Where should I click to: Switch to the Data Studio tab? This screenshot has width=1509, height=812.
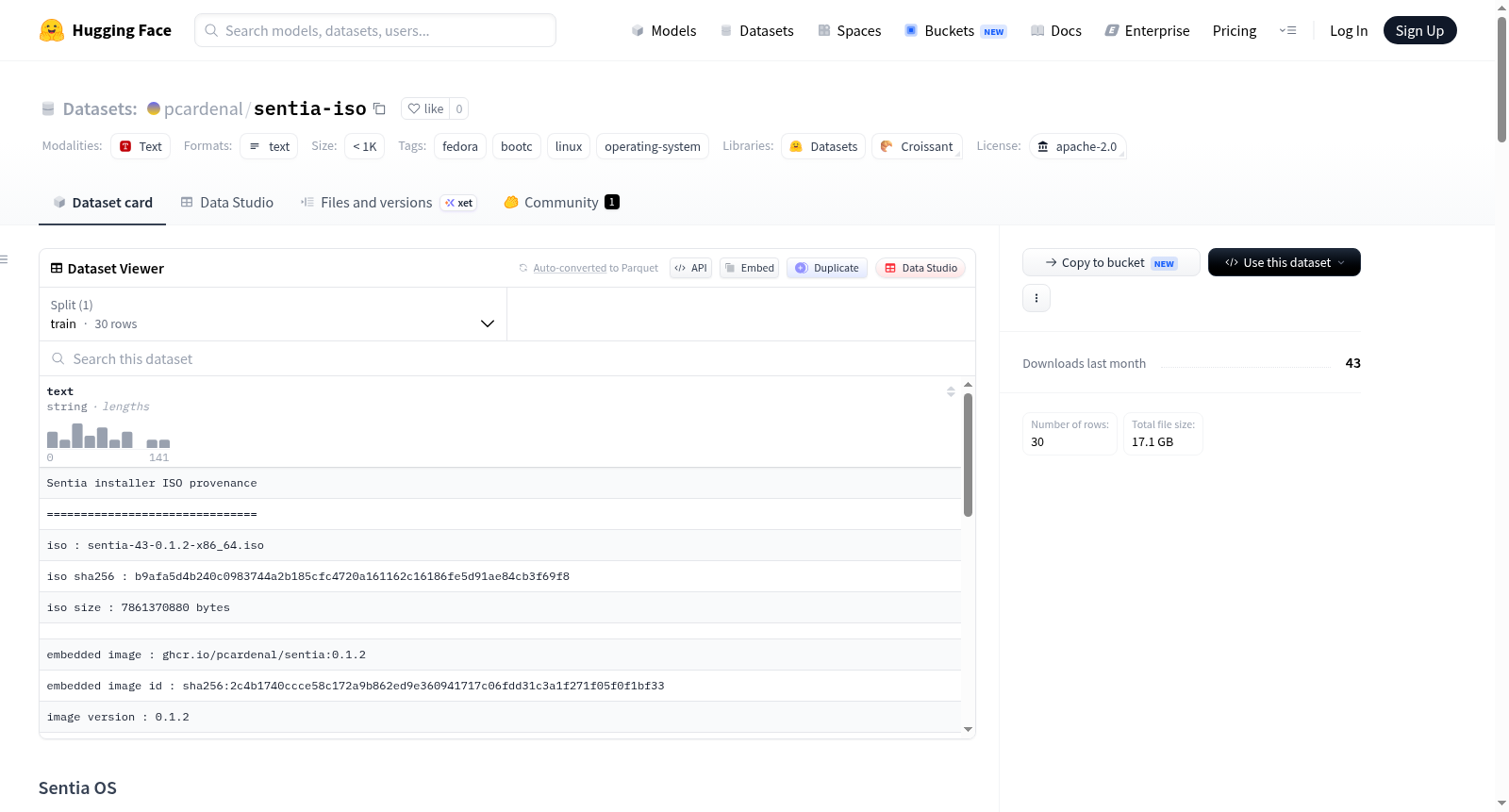pyautogui.click(x=227, y=203)
